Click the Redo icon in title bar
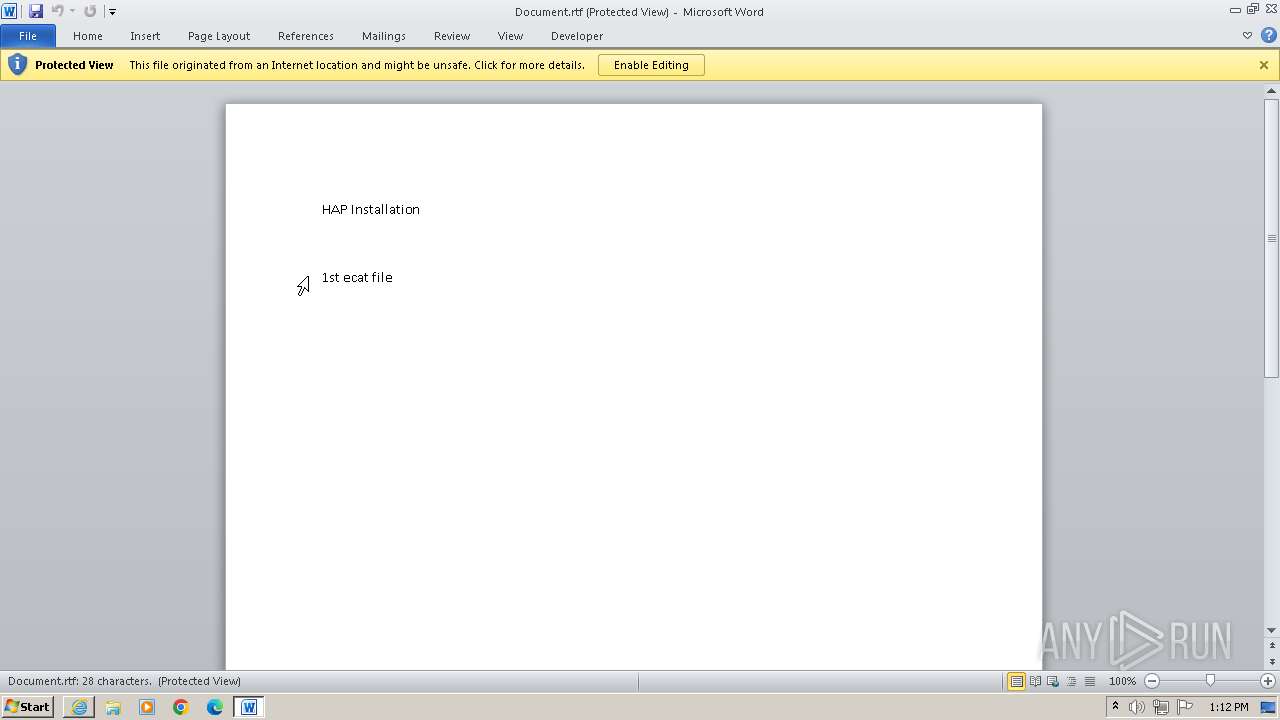The image size is (1280, 720). (x=90, y=11)
